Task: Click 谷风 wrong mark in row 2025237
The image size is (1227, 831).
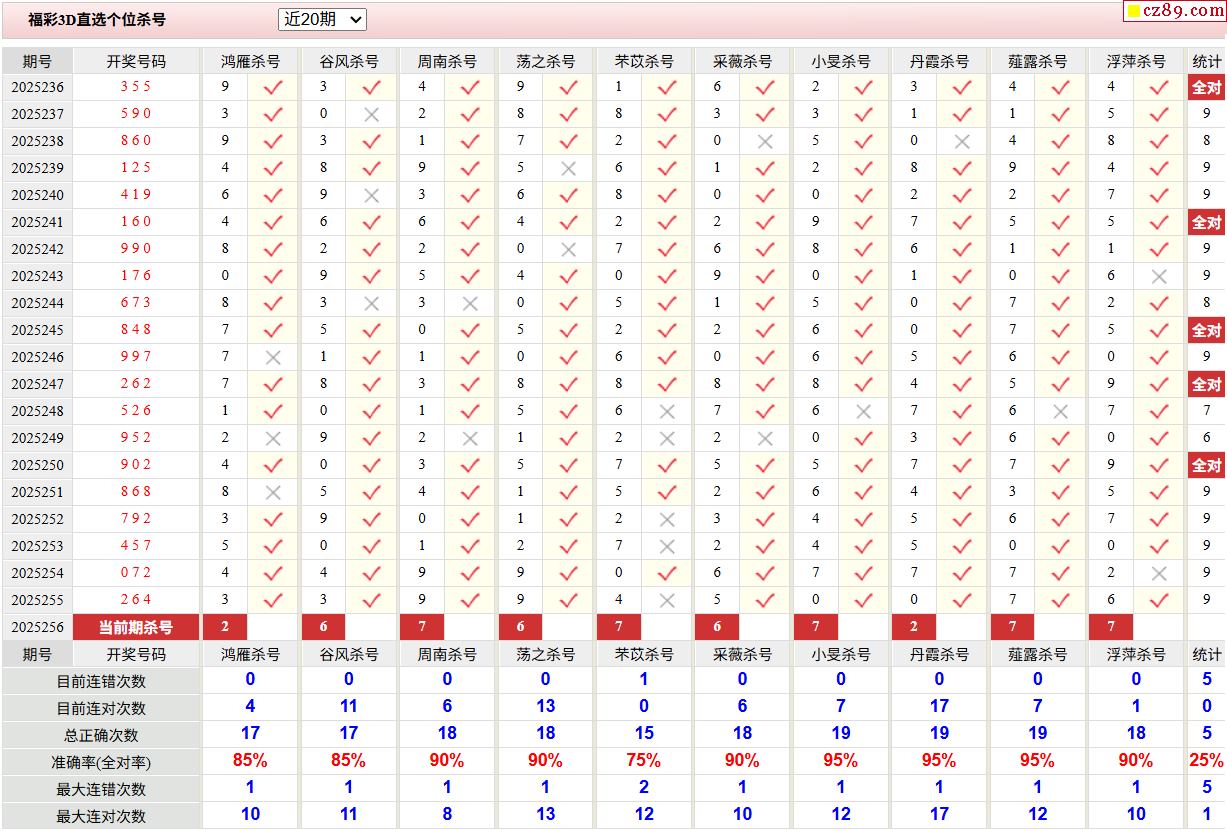Action: pos(371,114)
